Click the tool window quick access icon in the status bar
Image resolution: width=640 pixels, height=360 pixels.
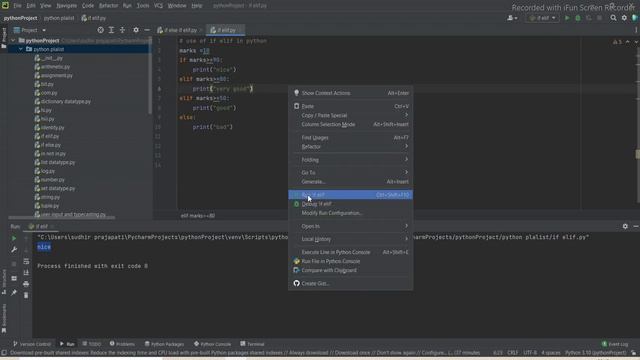[x=4, y=353]
